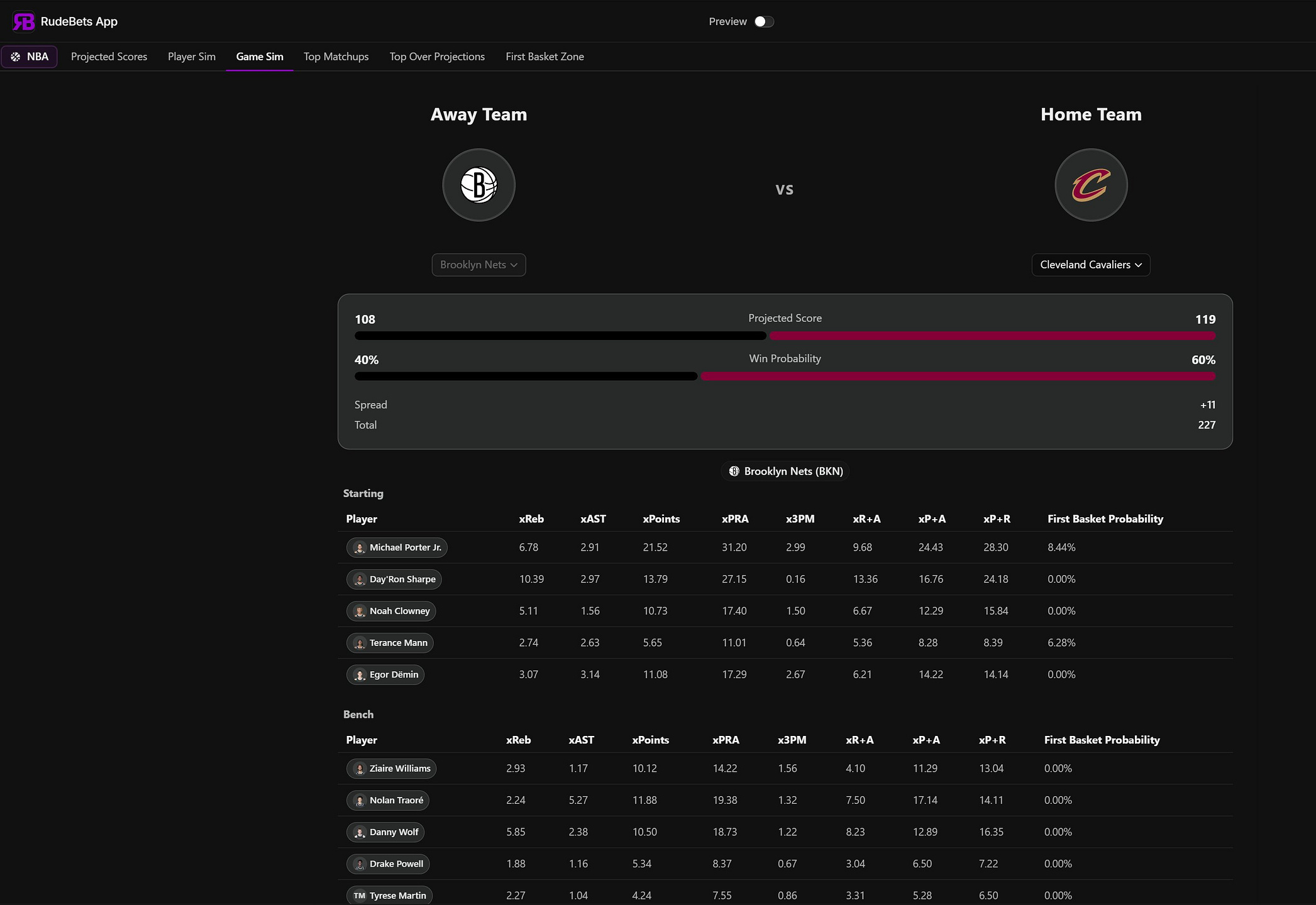This screenshot has height=905, width=1316.
Task: Click the Brooklyn Nets team logo
Action: pos(479,185)
